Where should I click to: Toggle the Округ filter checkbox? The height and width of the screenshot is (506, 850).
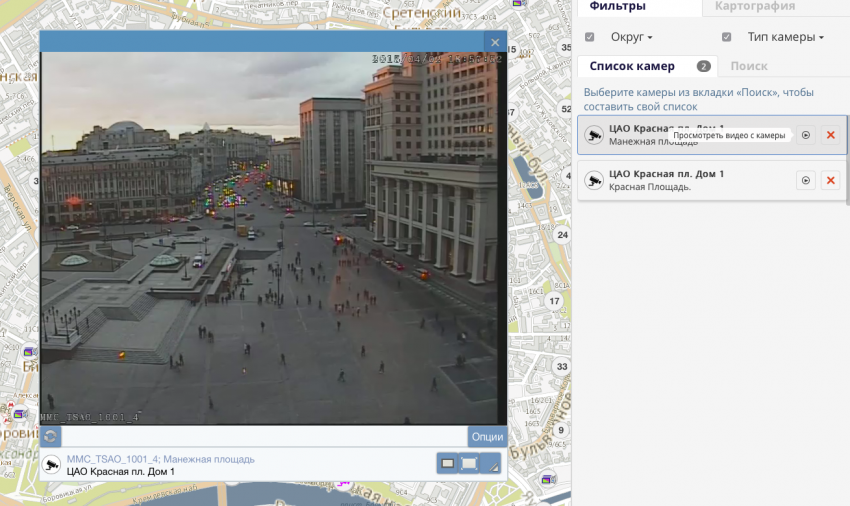(590, 37)
